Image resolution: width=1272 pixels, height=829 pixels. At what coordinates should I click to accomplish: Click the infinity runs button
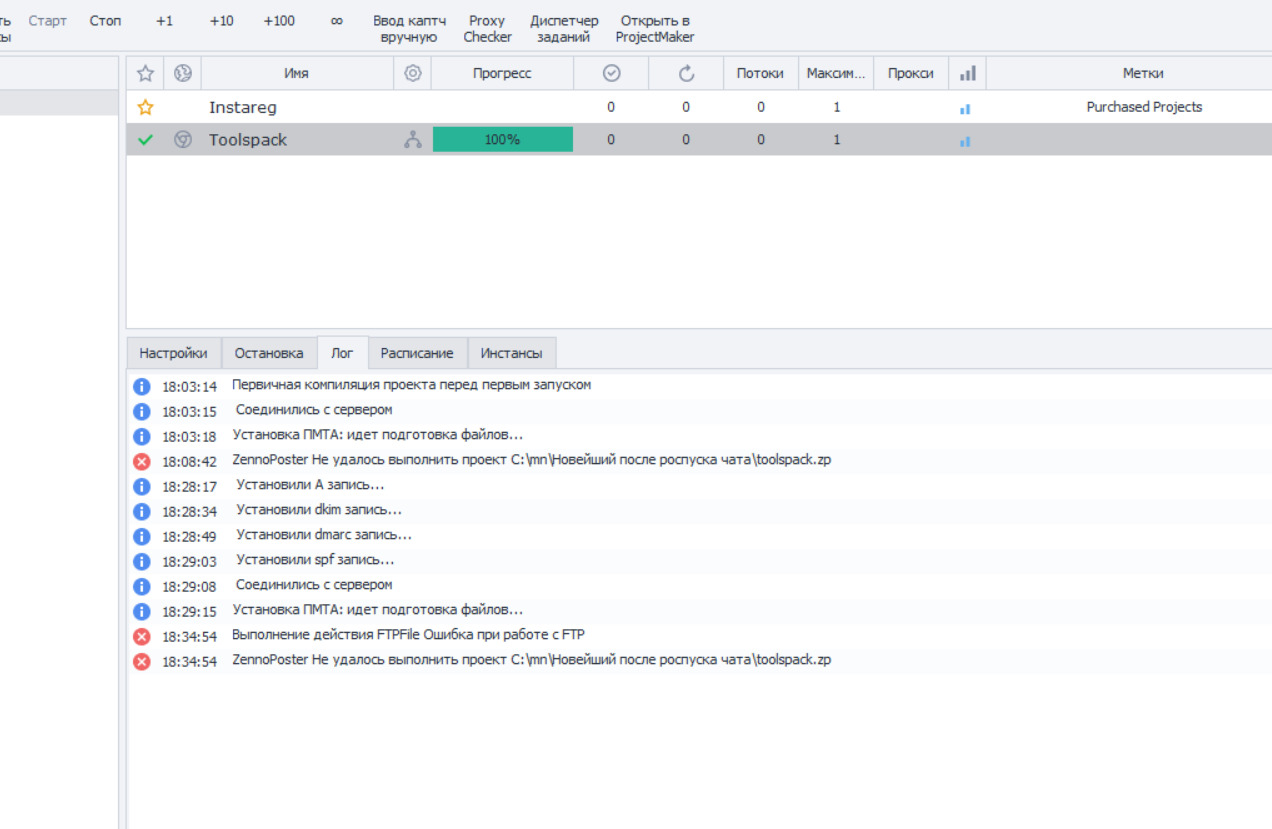coord(336,21)
